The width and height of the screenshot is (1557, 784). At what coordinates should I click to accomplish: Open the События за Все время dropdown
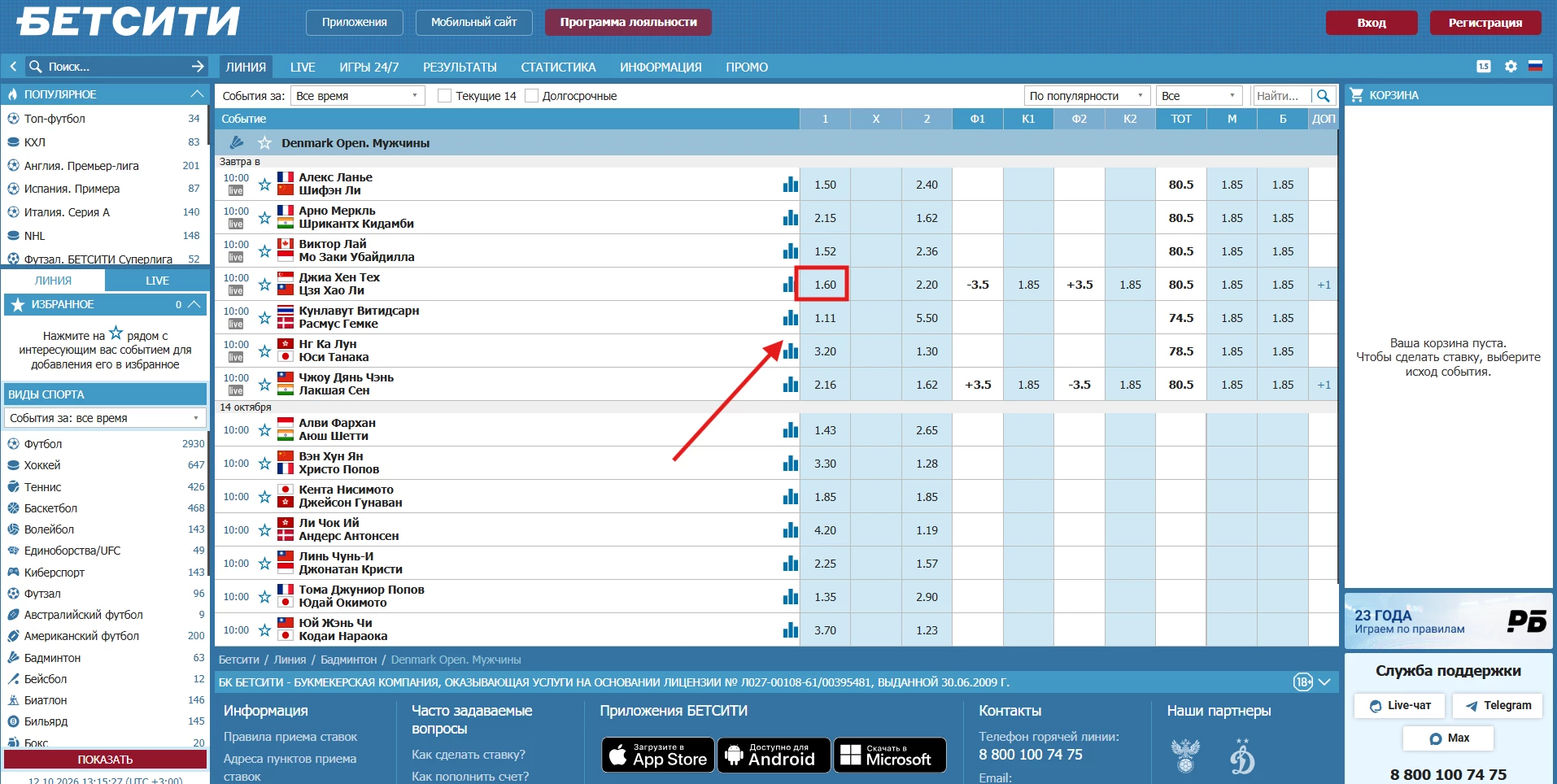pyautogui.click(x=358, y=96)
